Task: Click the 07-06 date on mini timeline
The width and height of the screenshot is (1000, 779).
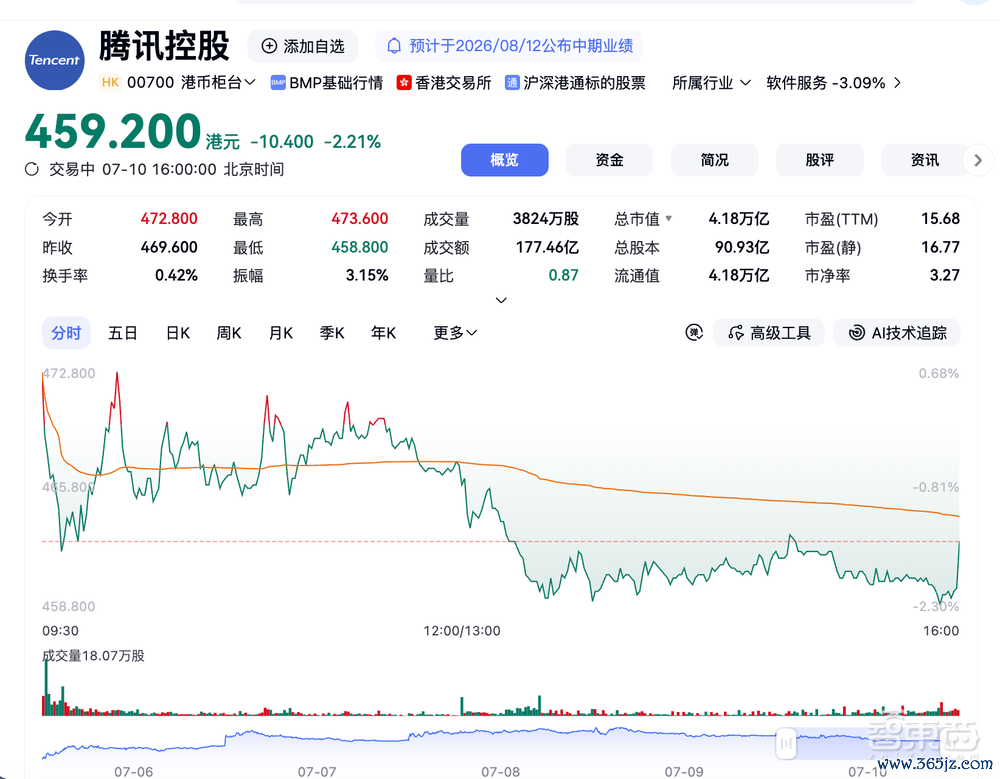Action: (133, 771)
